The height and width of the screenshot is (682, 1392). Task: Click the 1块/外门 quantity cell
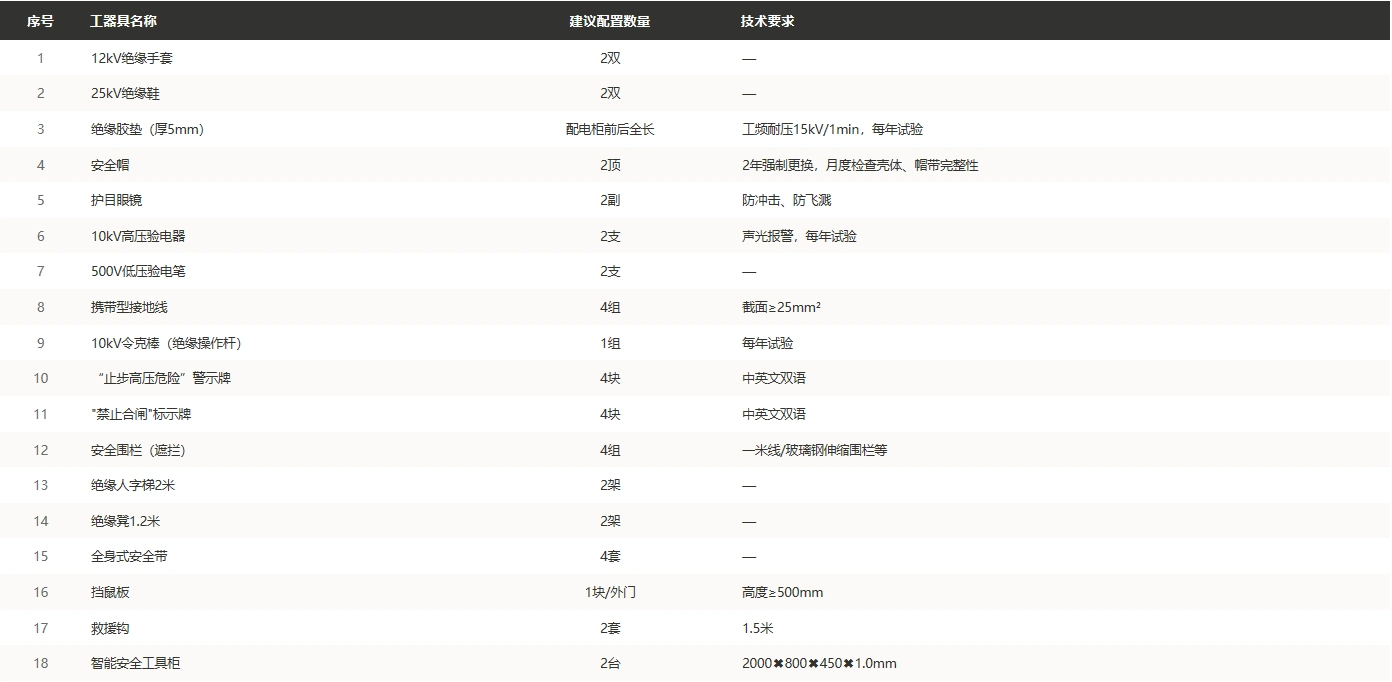[610, 592]
